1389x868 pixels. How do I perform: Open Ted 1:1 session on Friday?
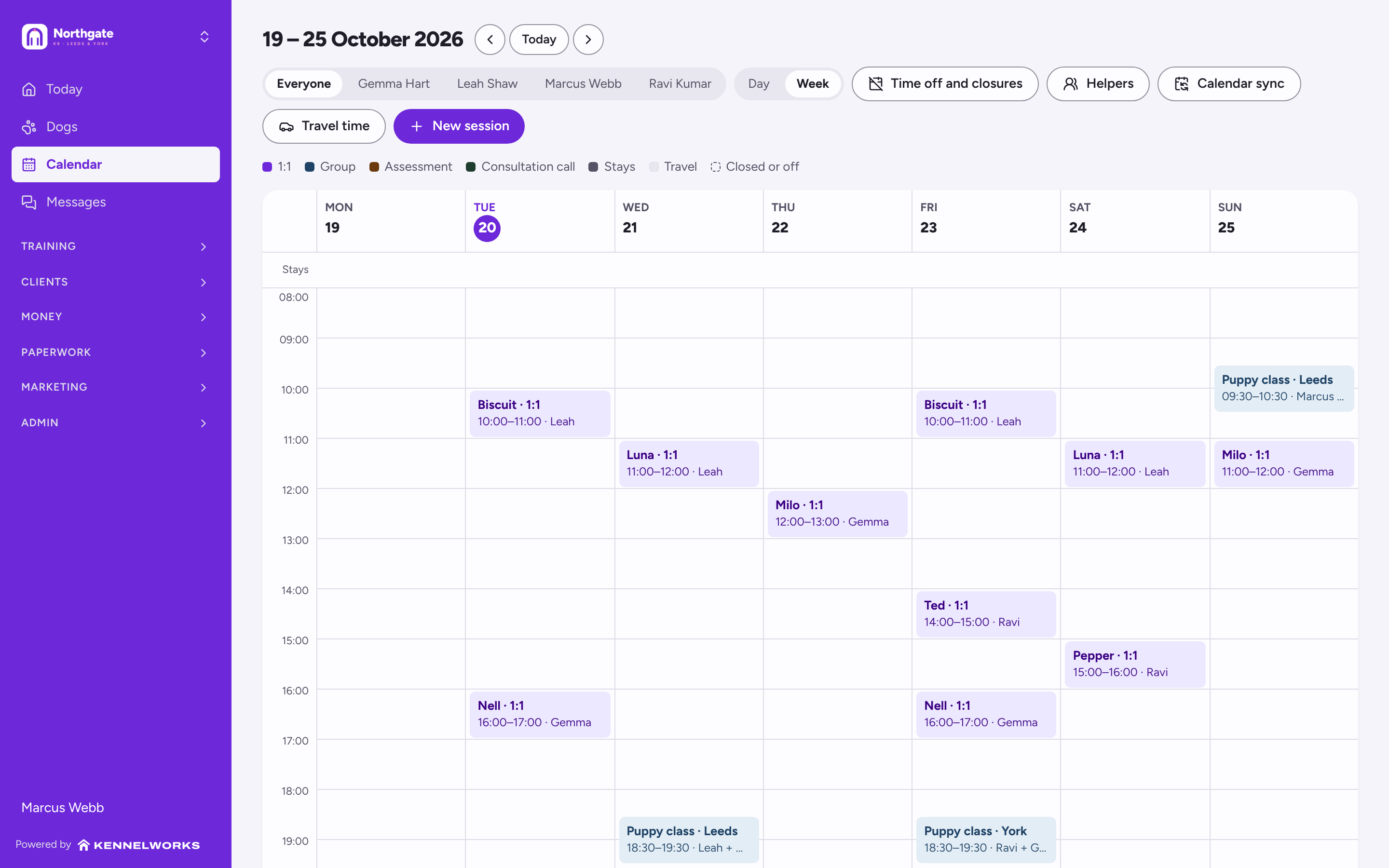985,614
